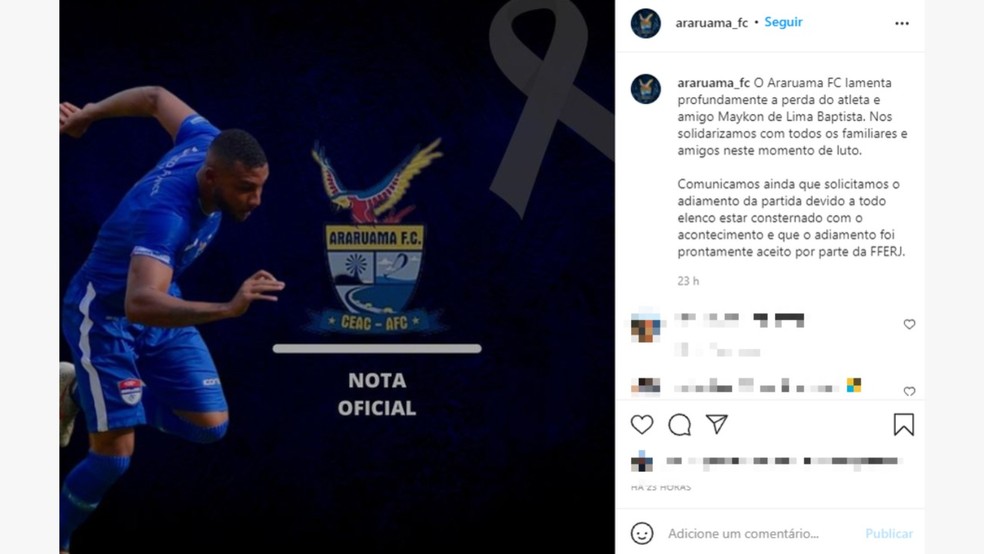Save the post with the bookmark icon
This screenshot has height=554, width=984.
904,425
